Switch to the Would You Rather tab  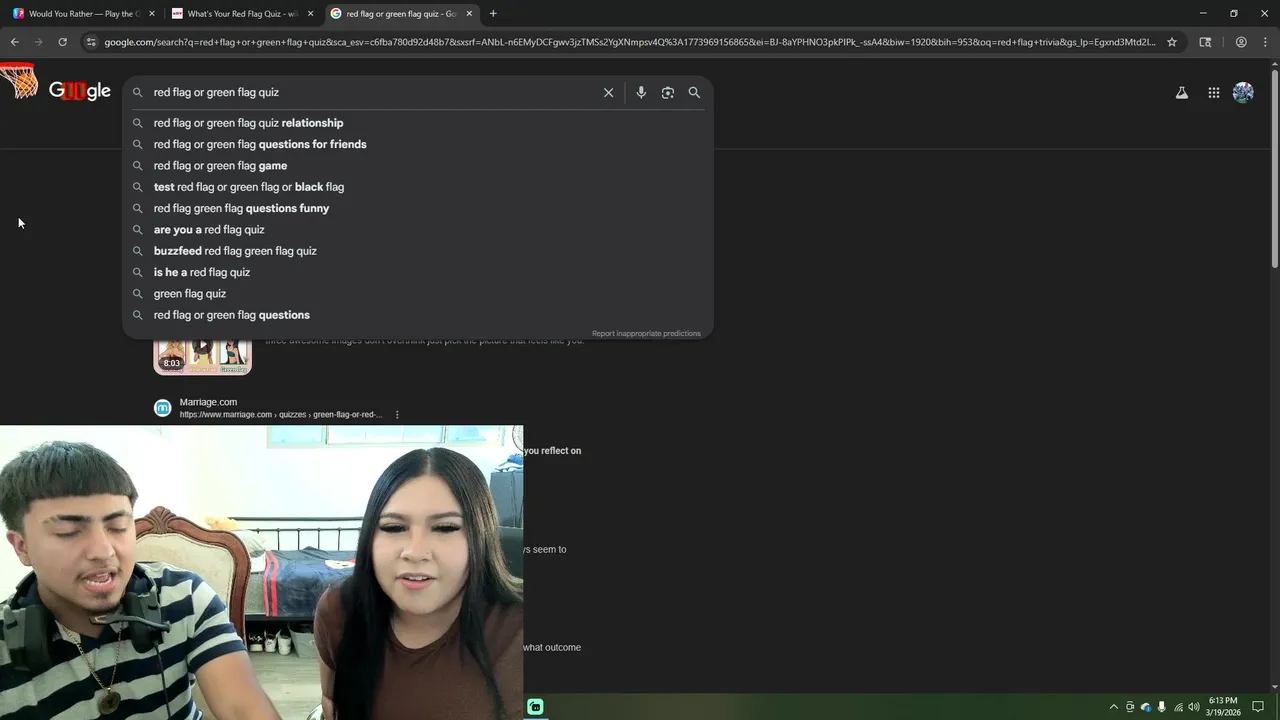tap(84, 14)
